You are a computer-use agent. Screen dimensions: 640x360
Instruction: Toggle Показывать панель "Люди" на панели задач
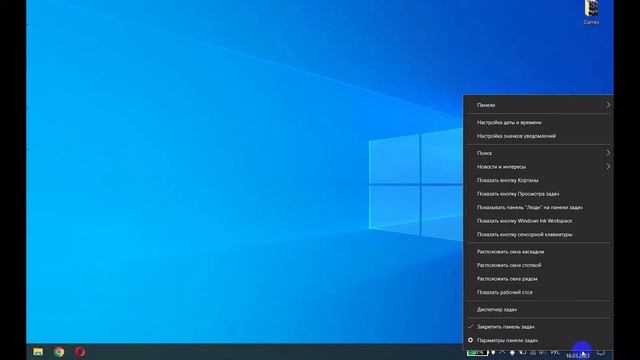coord(538,207)
